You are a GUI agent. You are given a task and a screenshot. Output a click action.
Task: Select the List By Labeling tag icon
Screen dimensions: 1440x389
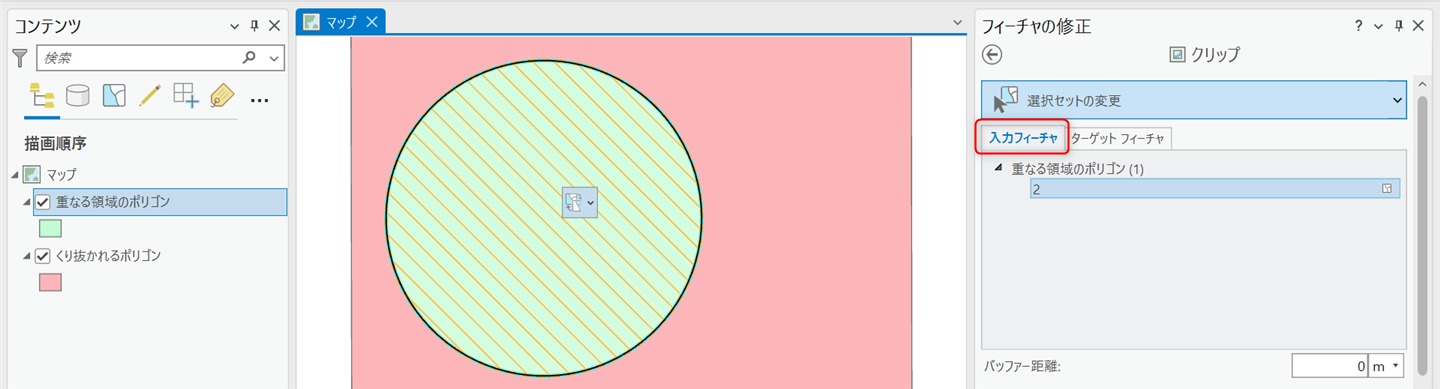click(x=222, y=95)
